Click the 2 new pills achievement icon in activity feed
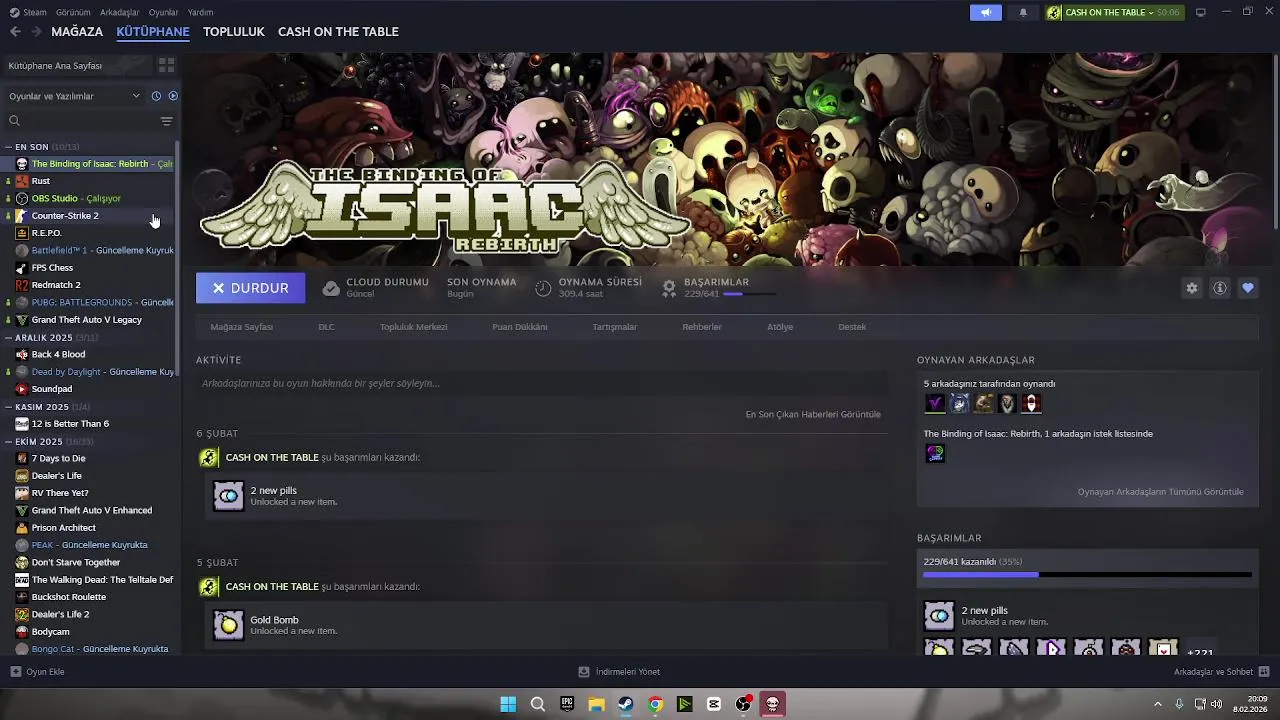1280x720 pixels. click(228, 496)
